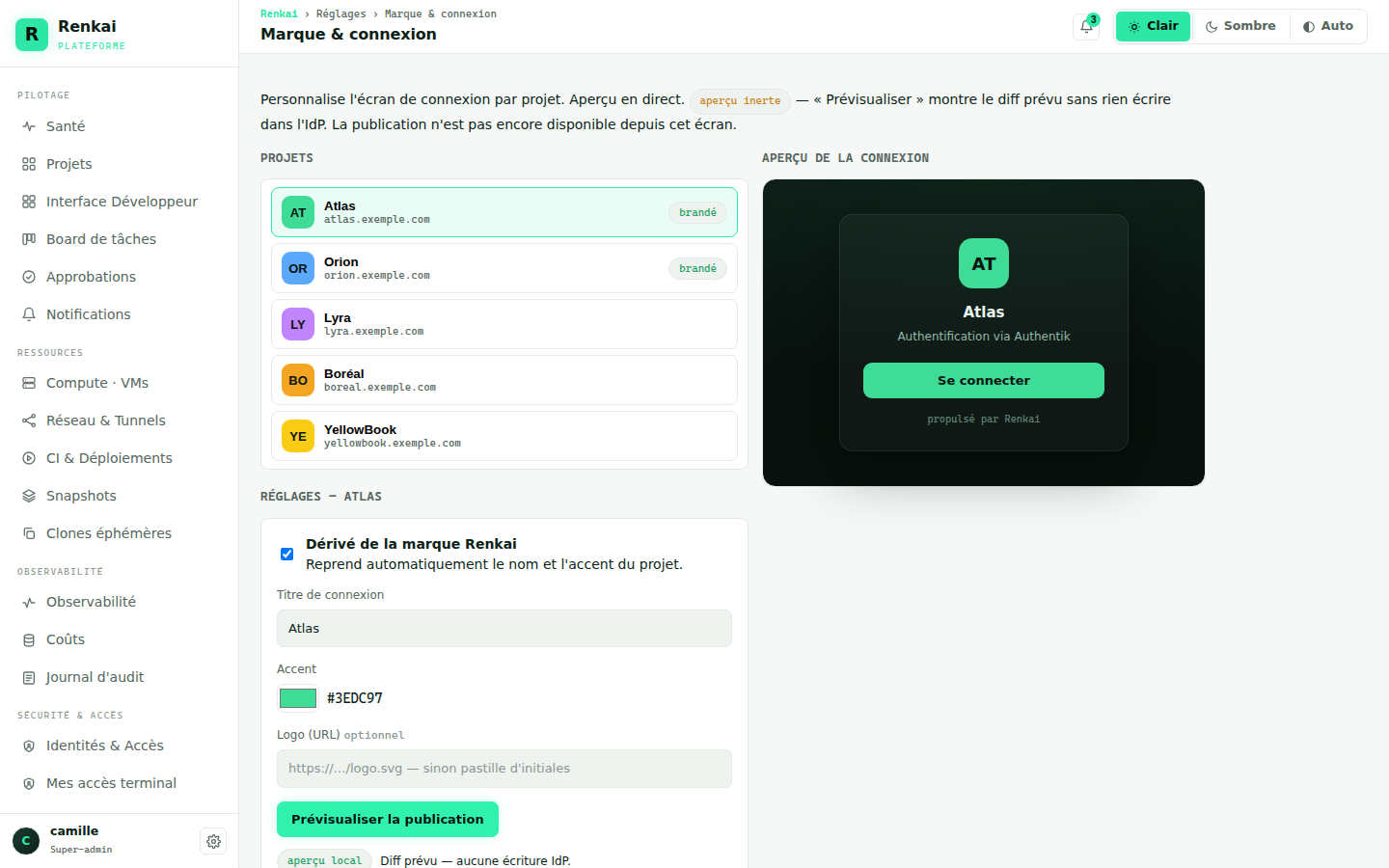The width and height of the screenshot is (1389, 868).
Task: Select orion.exemple.com project
Action: (x=504, y=268)
